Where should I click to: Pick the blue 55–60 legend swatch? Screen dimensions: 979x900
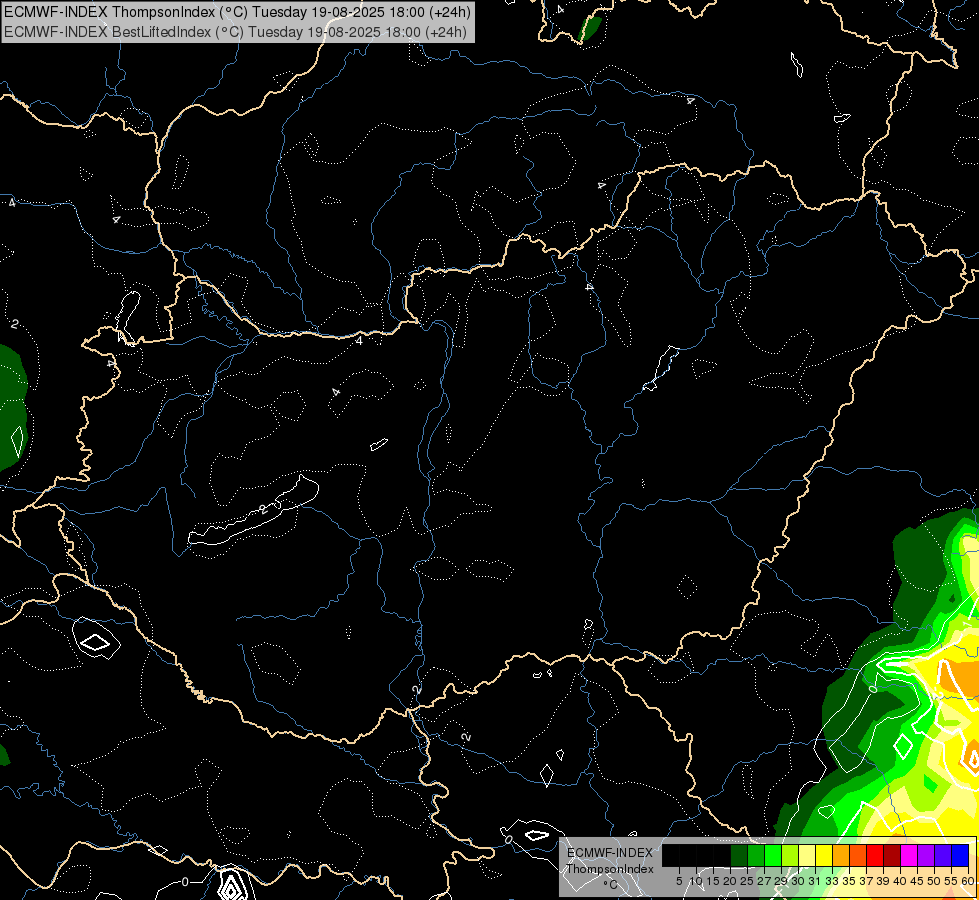tap(960, 855)
